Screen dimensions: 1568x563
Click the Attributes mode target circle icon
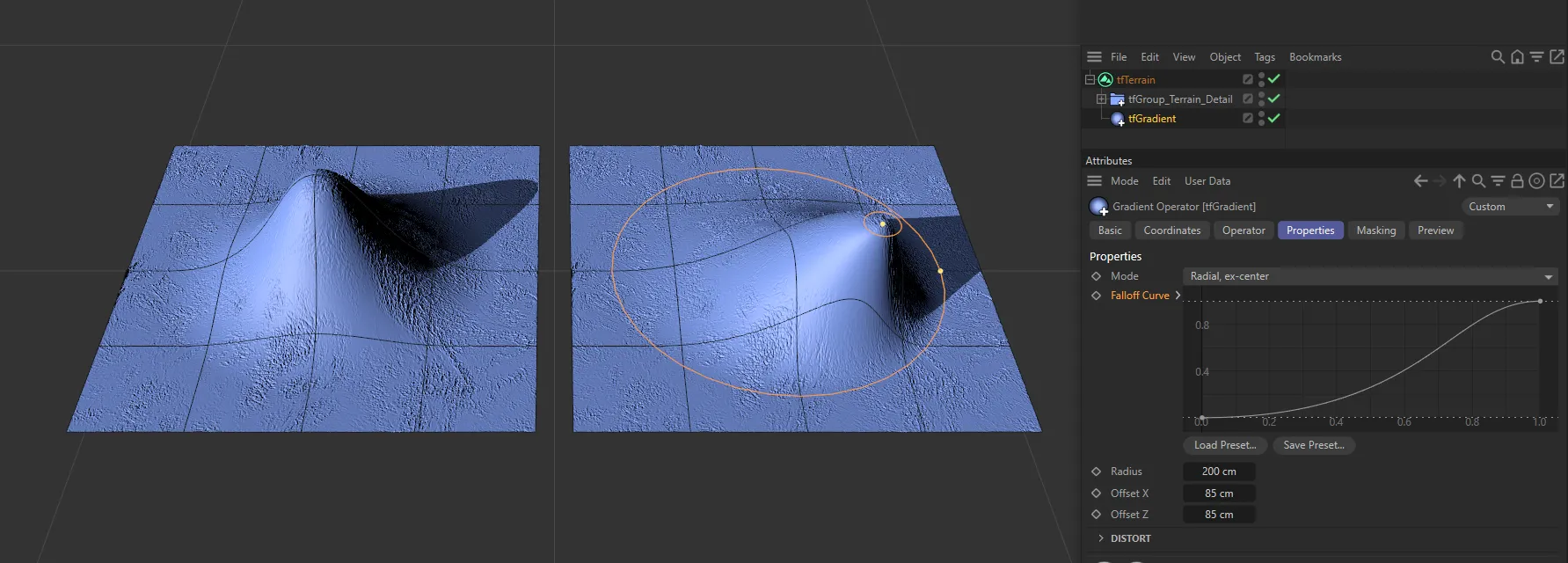pos(1536,180)
